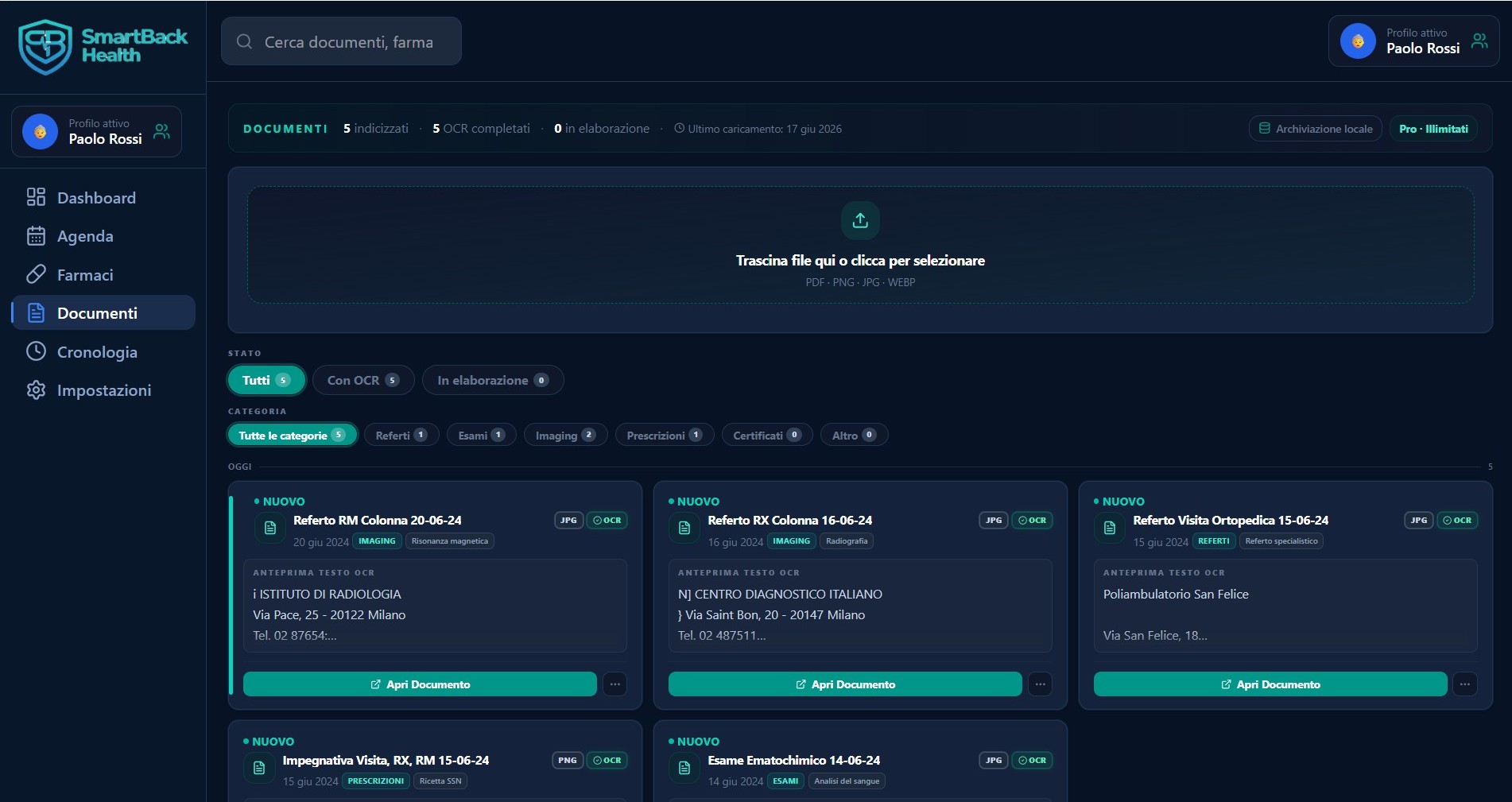Click the Radiografia tag

point(847,540)
